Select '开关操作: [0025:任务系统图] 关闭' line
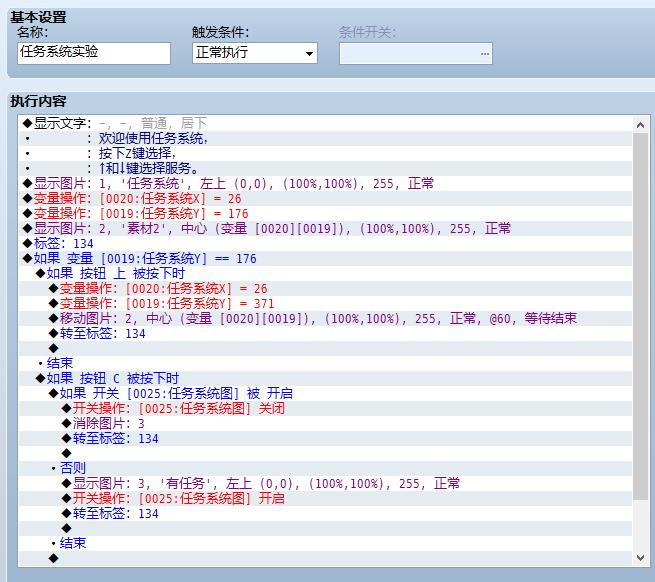 (x=325, y=409)
